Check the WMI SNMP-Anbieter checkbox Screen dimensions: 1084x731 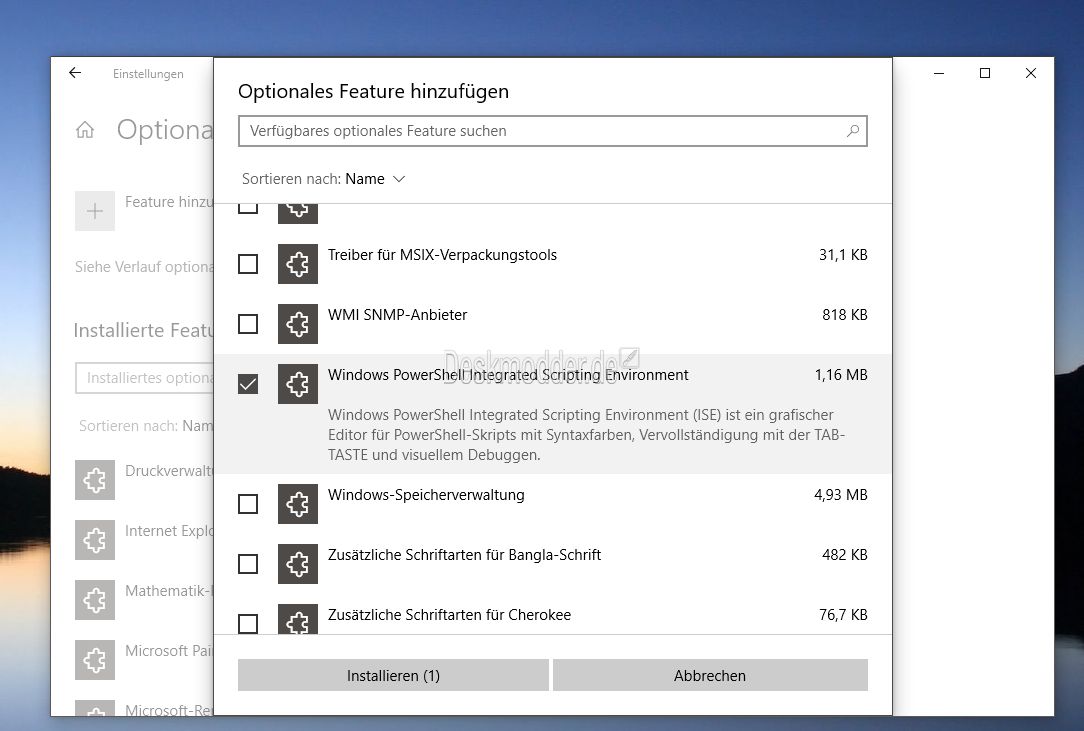[248, 324]
